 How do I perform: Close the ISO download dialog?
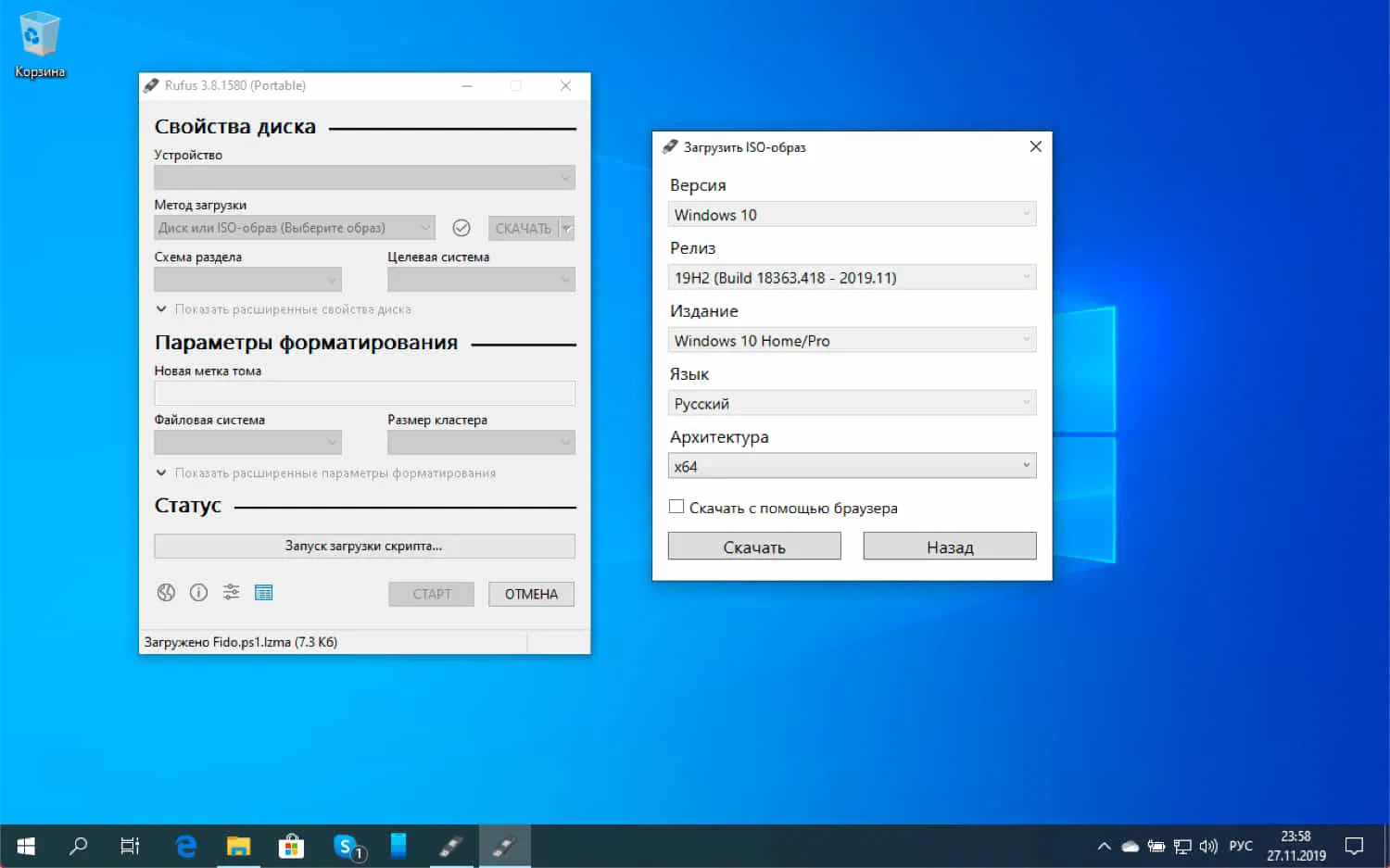tap(1035, 146)
